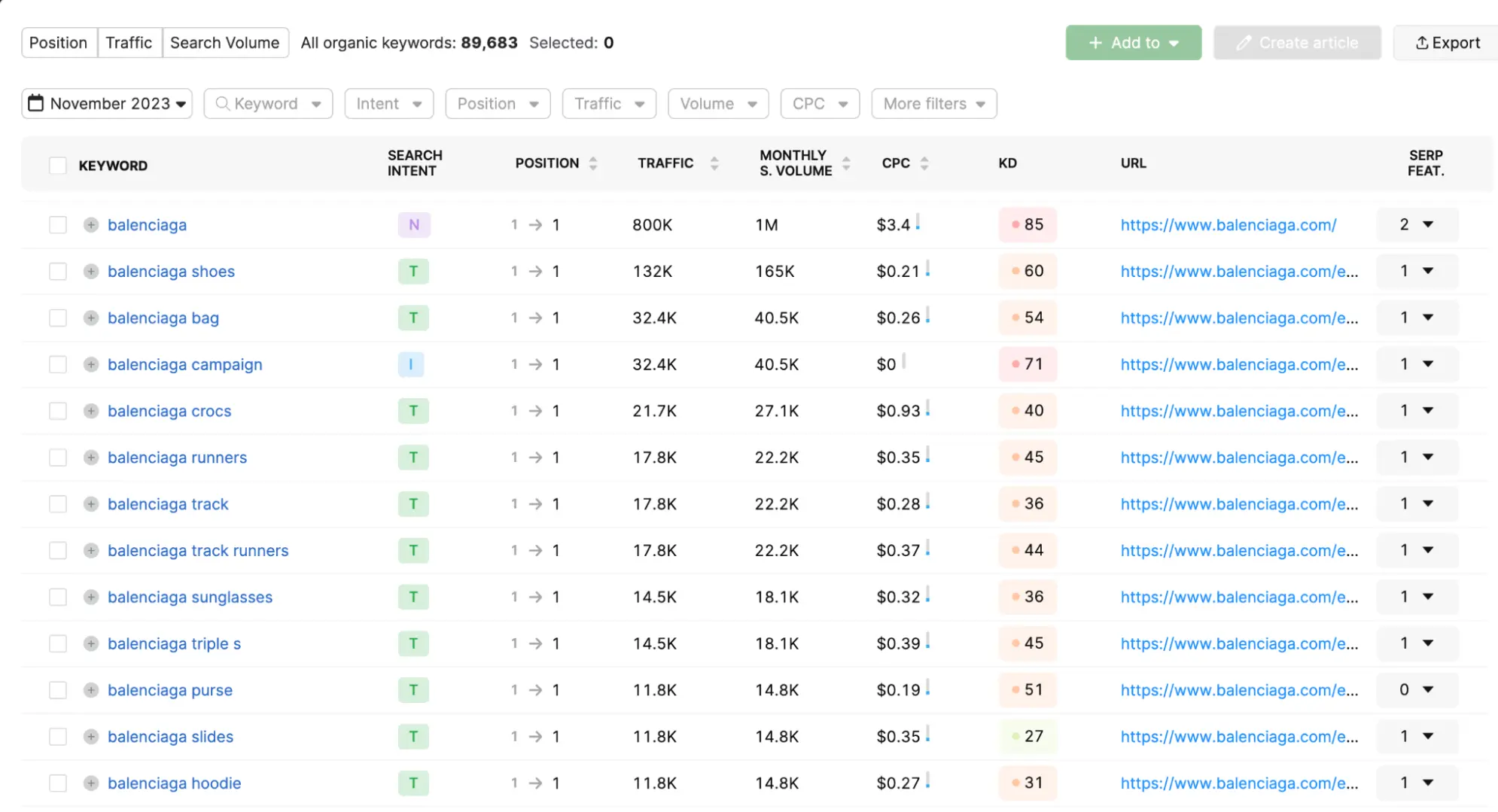Sort by Monthly S. Volume arrows
This screenshot has width=1498, height=812.
pyautogui.click(x=846, y=163)
